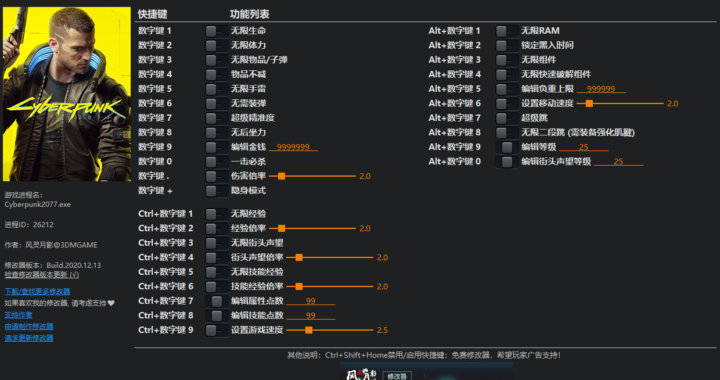Apply the 编辑技能点数 button
The width and height of the screenshot is (720, 380).
pos(216,316)
